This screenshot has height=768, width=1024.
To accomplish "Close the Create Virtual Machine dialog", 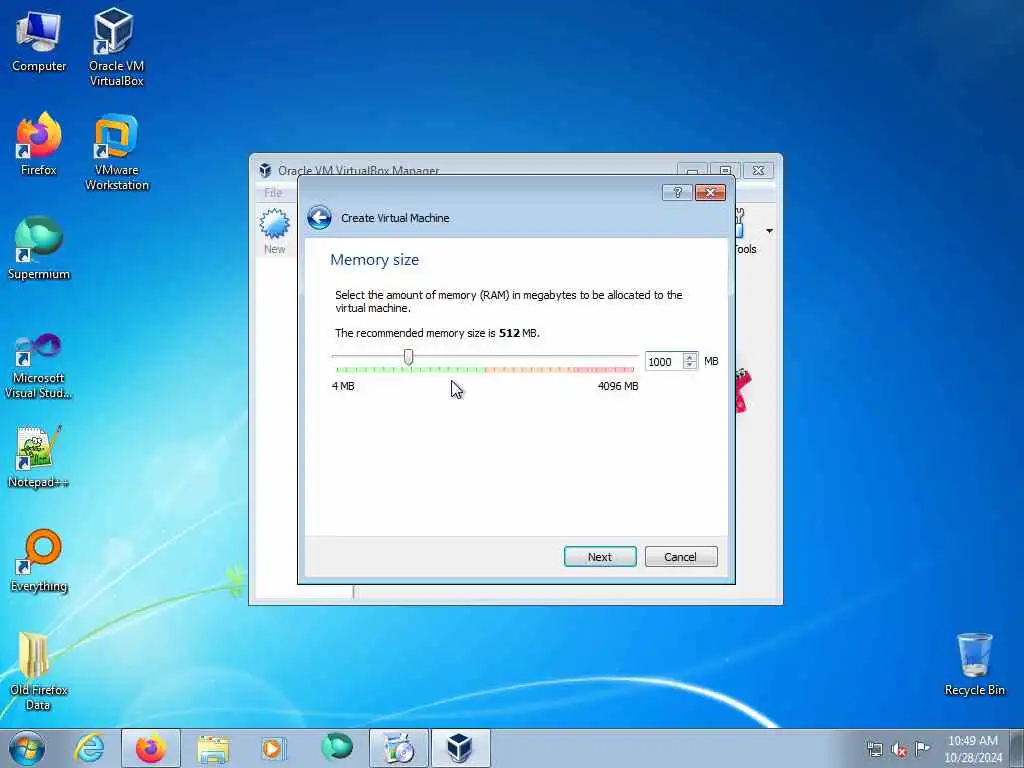I will click(x=711, y=192).
